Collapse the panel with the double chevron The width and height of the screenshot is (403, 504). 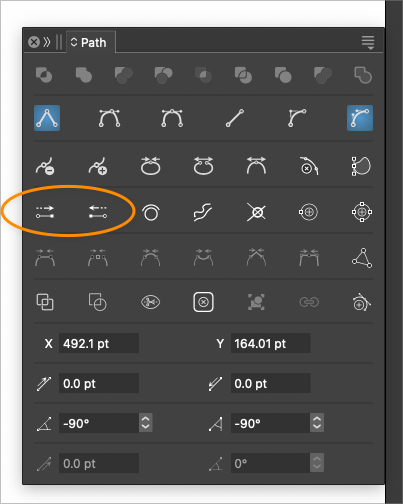(47, 42)
